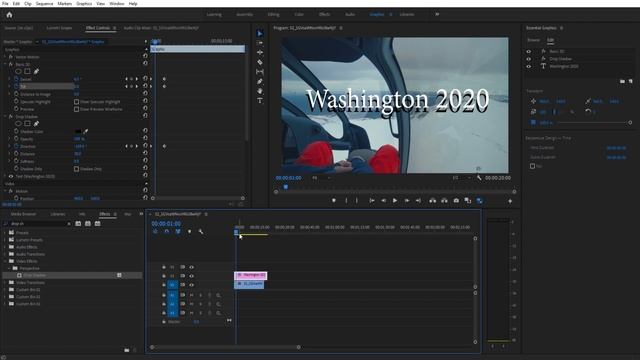Toggle top video track output eye
The width and height of the screenshot is (640, 360).
tap(191, 267)
